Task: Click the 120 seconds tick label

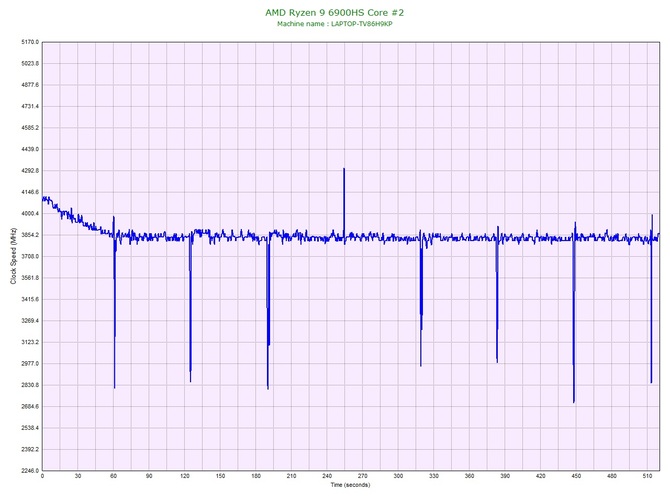Action: tap(185, 476)
